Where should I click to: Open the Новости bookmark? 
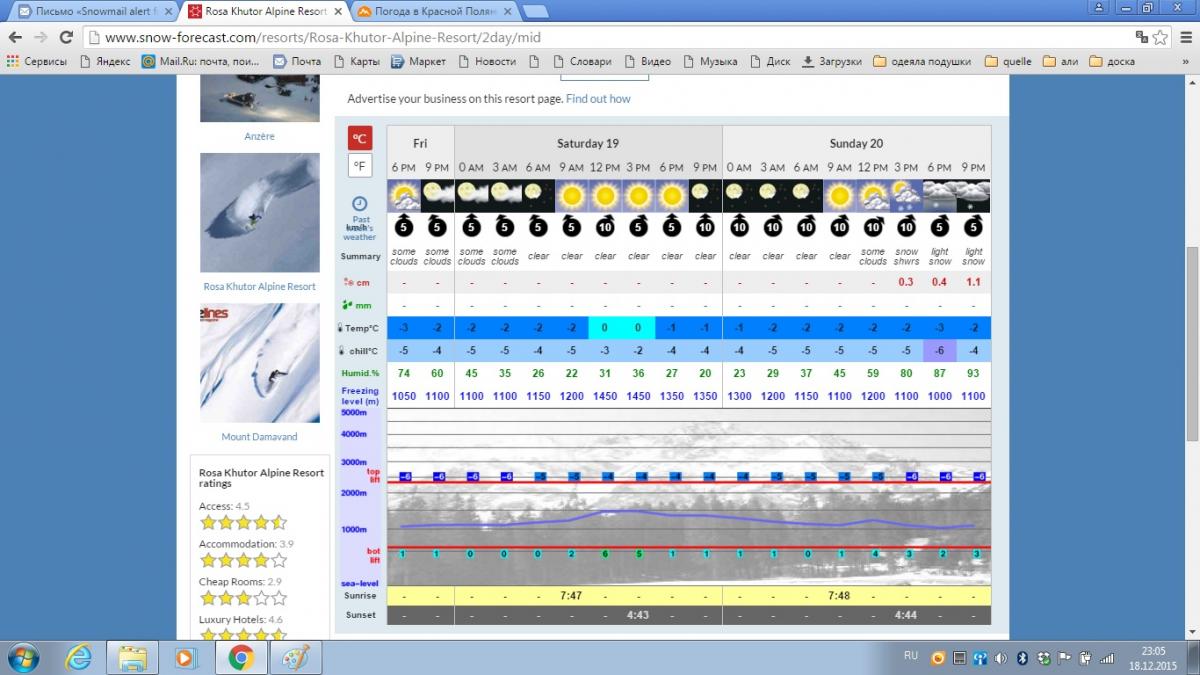click(x=487, y=61)
